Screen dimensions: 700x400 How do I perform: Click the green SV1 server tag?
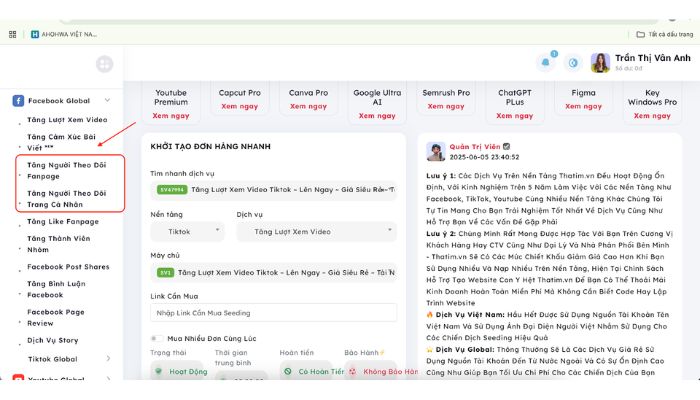point(165,272)
